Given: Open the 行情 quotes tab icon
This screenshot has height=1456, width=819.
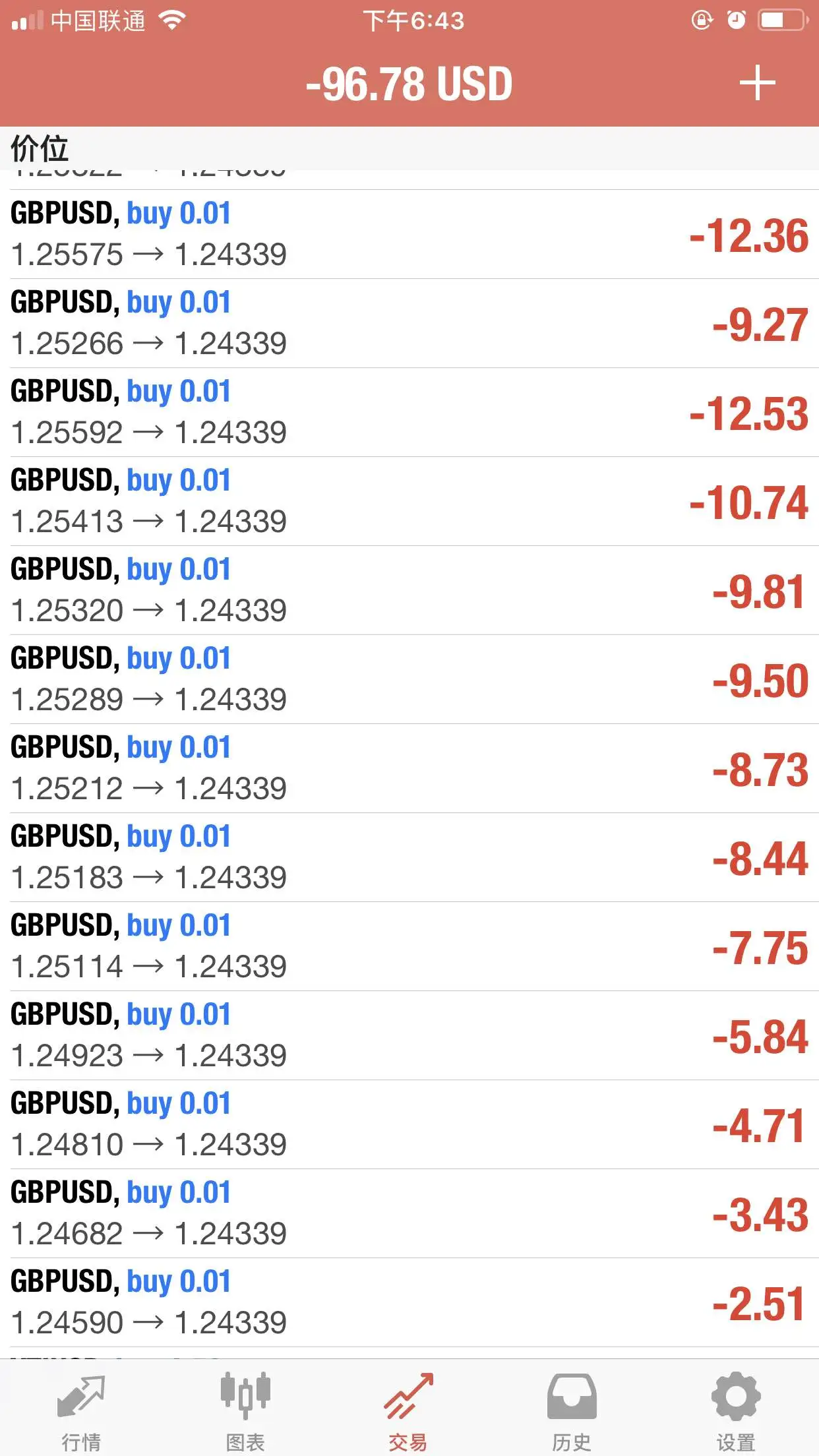Looking at the screenshot, I should [x=81, y=1397].
